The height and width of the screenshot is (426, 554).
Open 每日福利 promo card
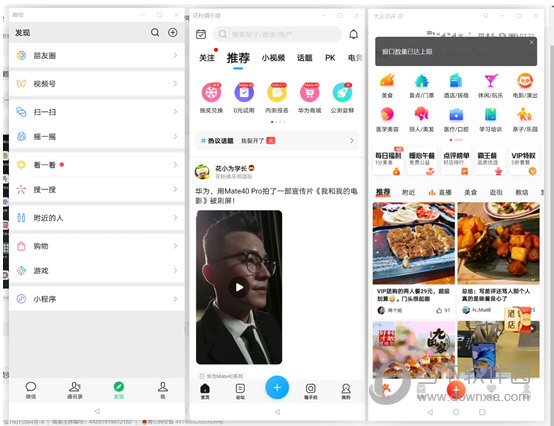tap(388, 161)
